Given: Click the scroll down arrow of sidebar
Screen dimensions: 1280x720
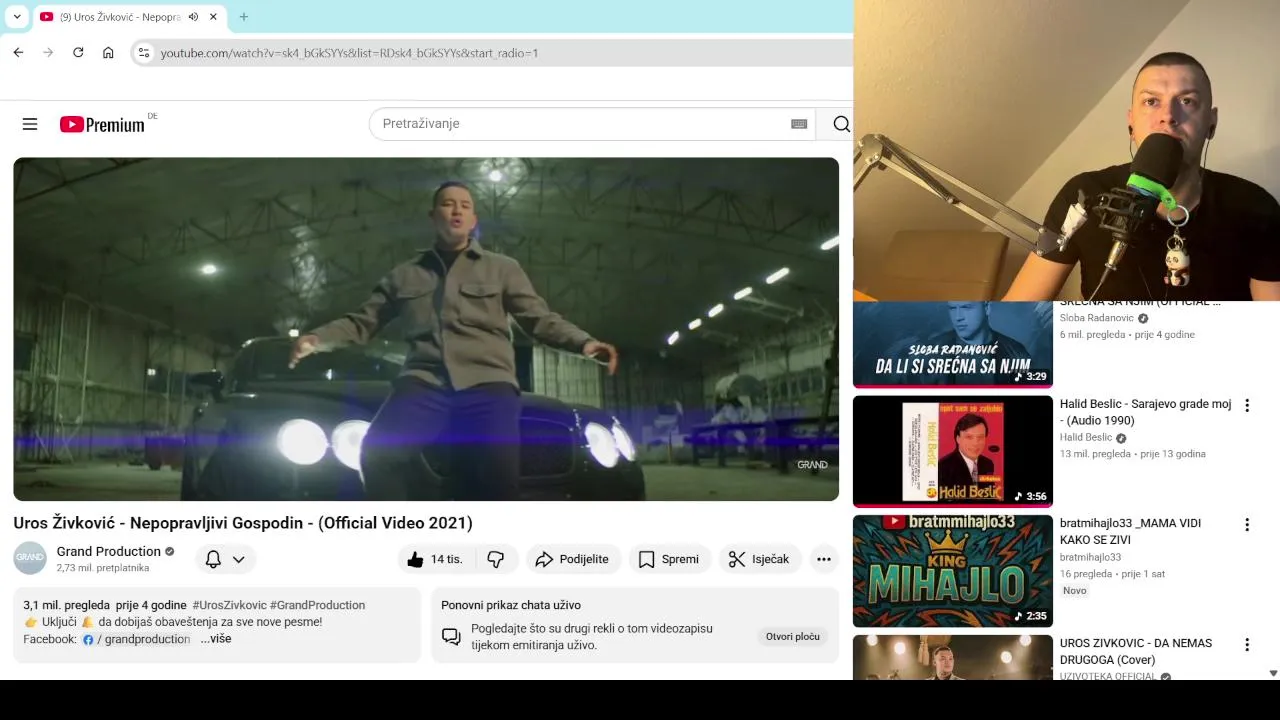Looking at the screenshot, I should (x=1273, y=674).
